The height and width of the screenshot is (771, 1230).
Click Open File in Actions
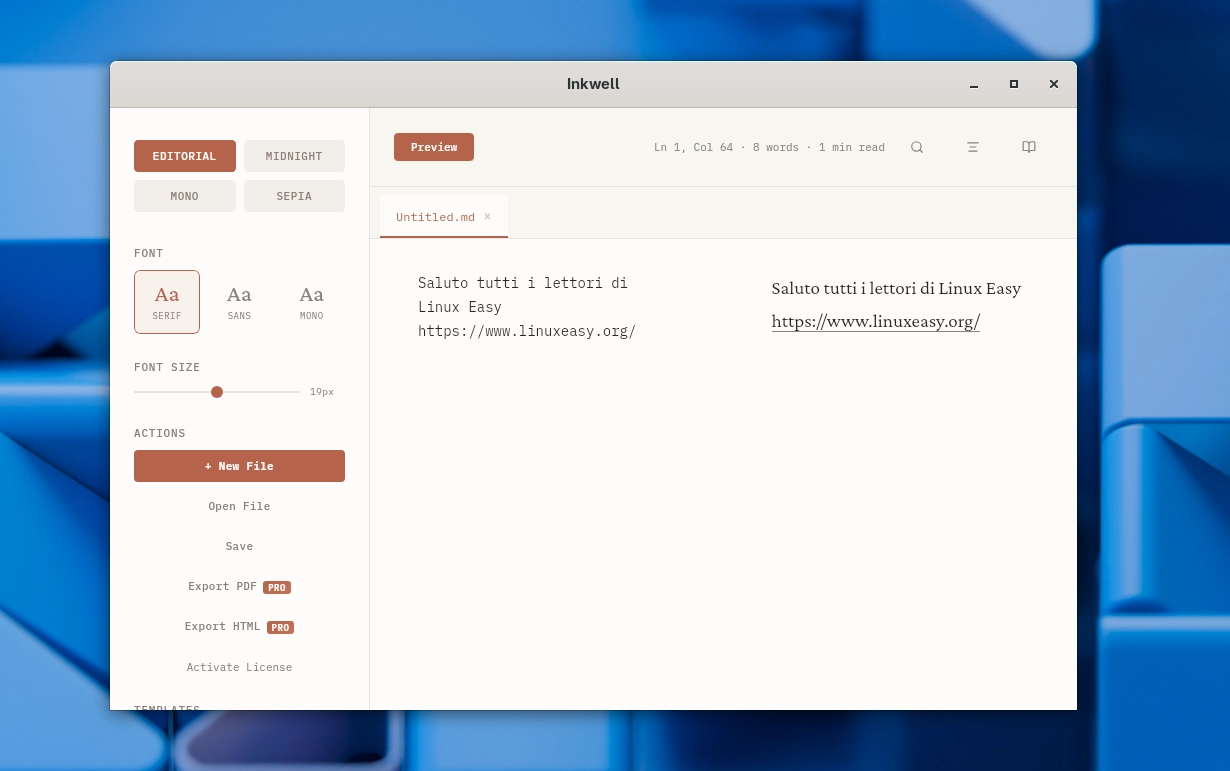pyautogui.click(x=239, y=506)
